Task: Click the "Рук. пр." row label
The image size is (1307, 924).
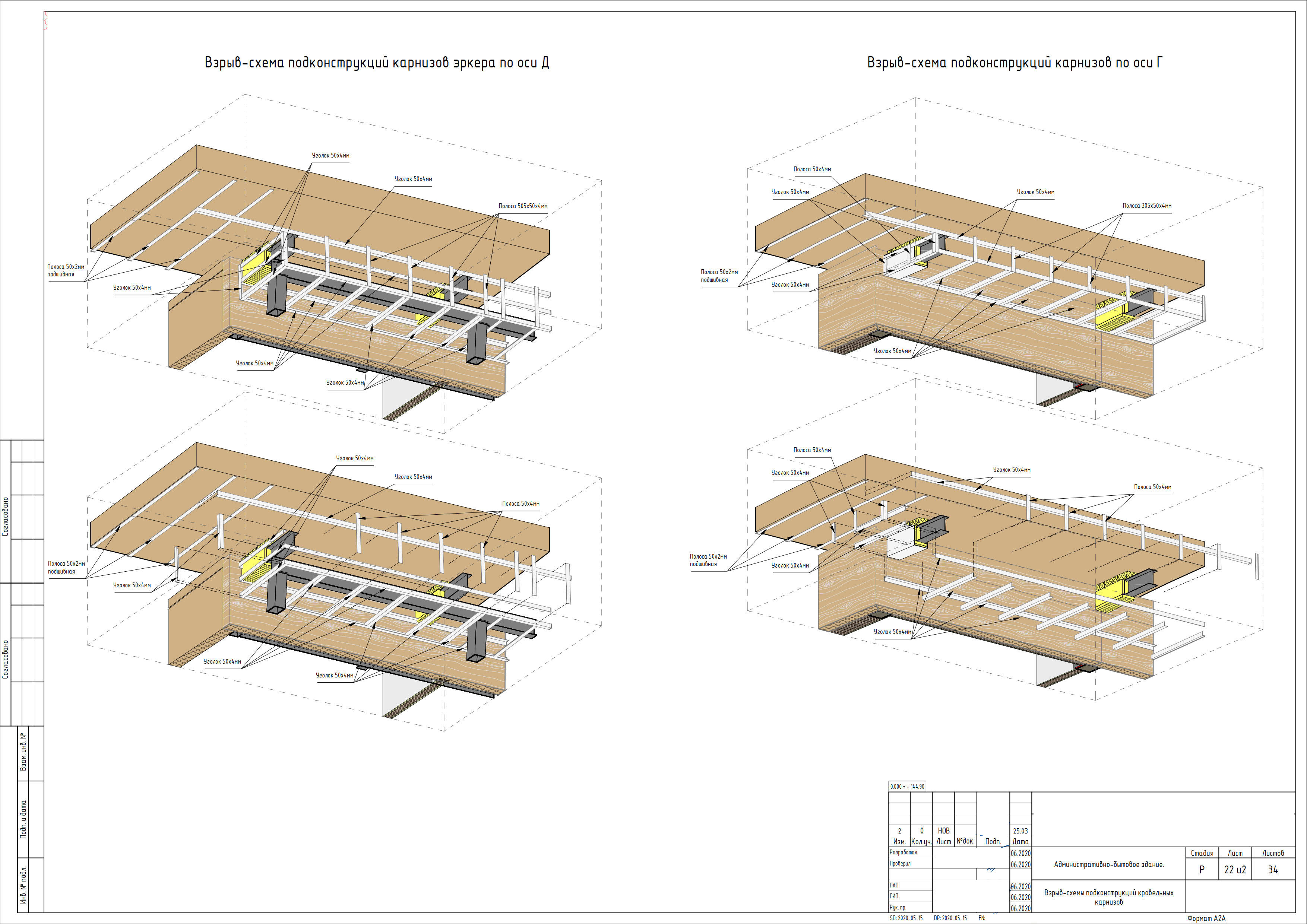Action: 898,908
